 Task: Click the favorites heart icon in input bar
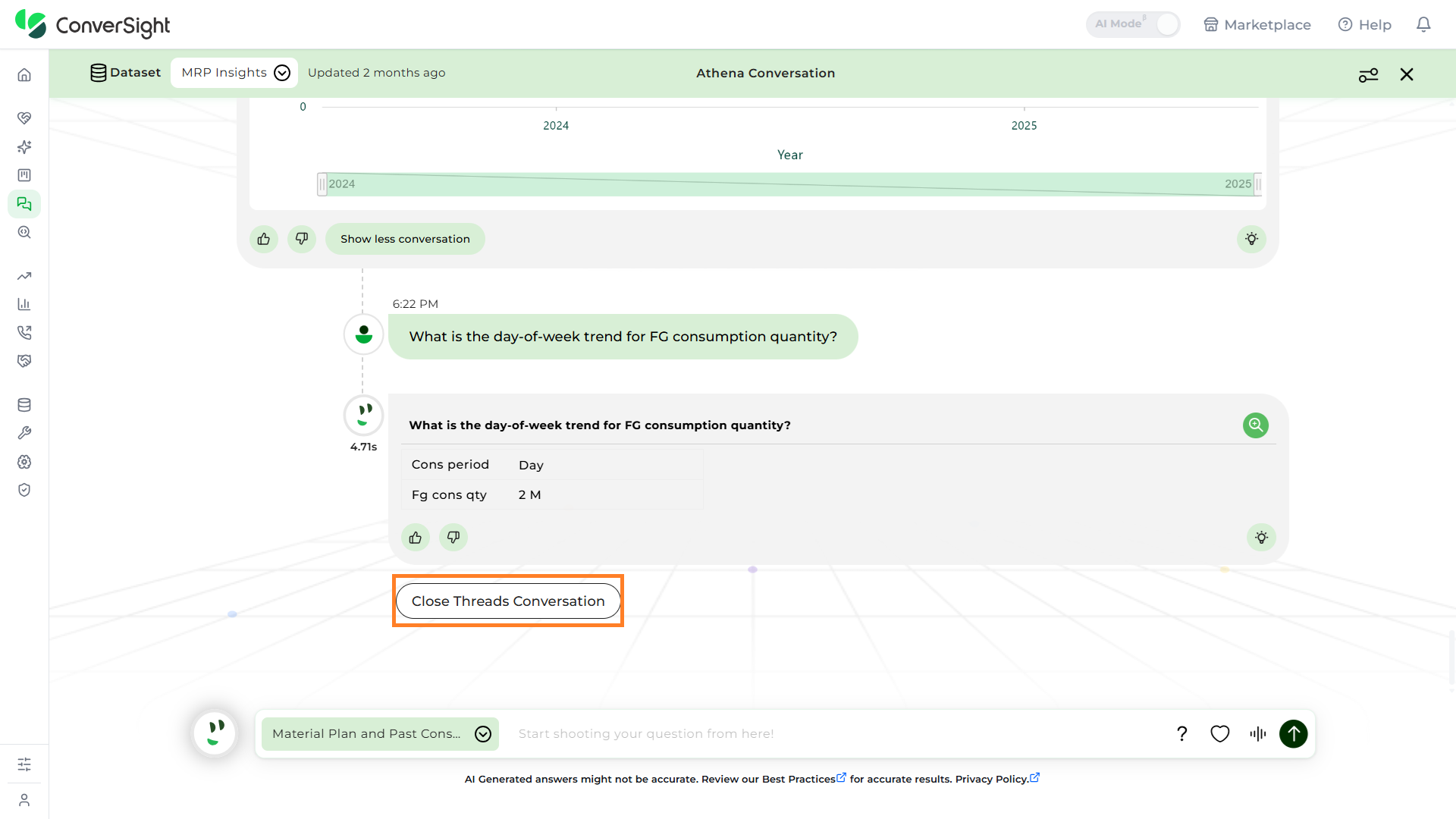point(1219,733)
